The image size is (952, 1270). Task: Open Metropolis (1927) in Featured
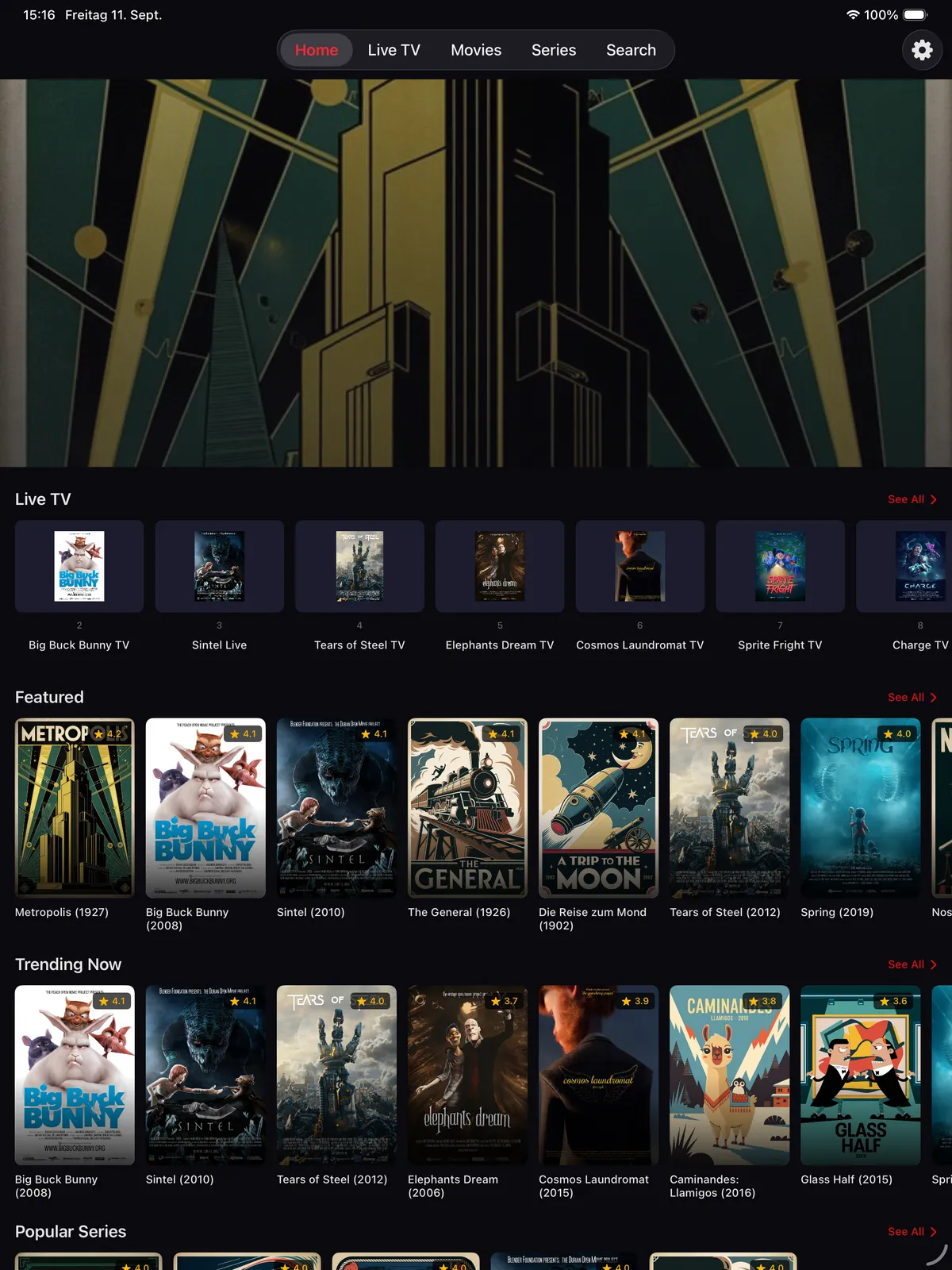[75, 808]
